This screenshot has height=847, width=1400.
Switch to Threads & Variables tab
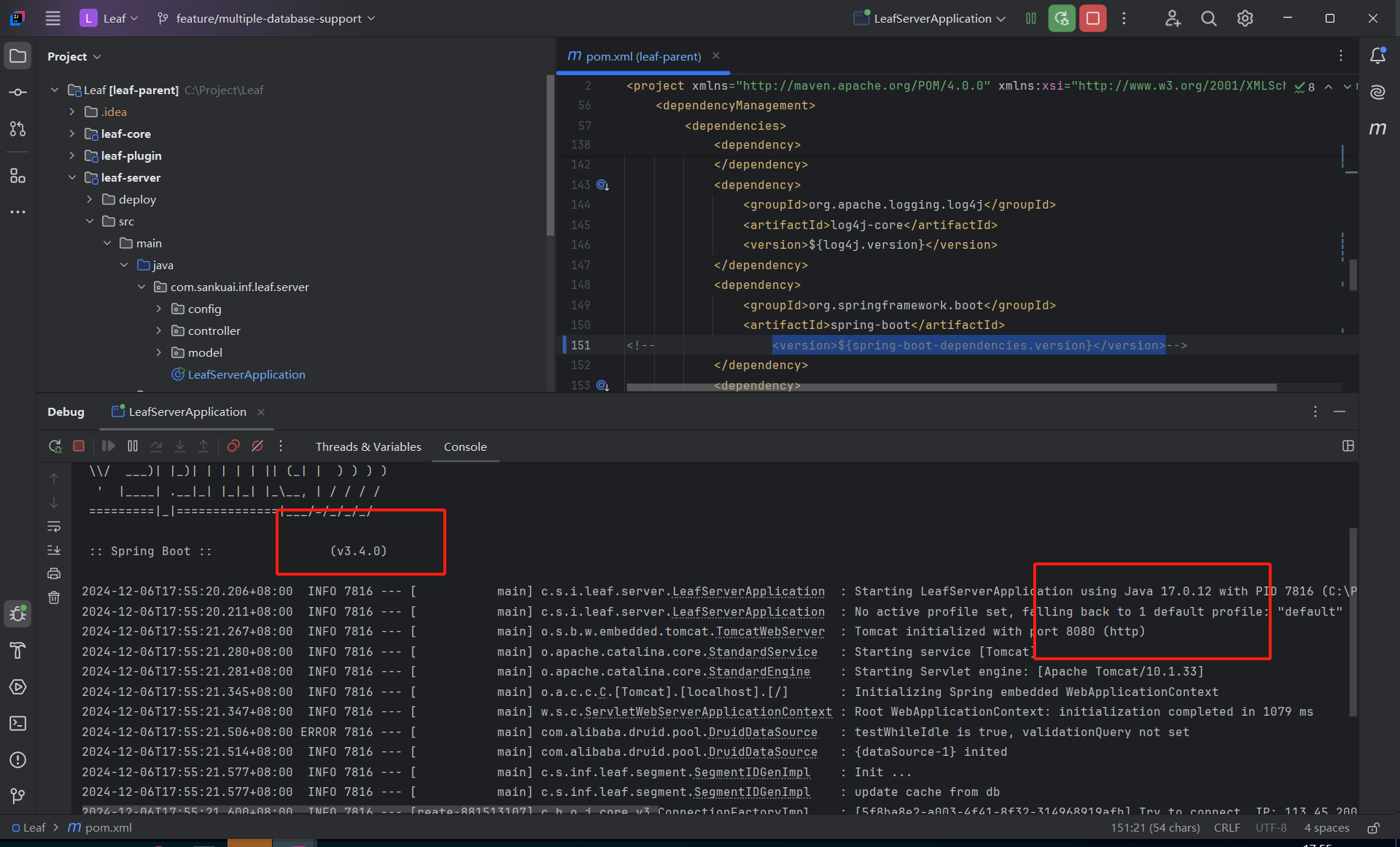tap(368, 446)
